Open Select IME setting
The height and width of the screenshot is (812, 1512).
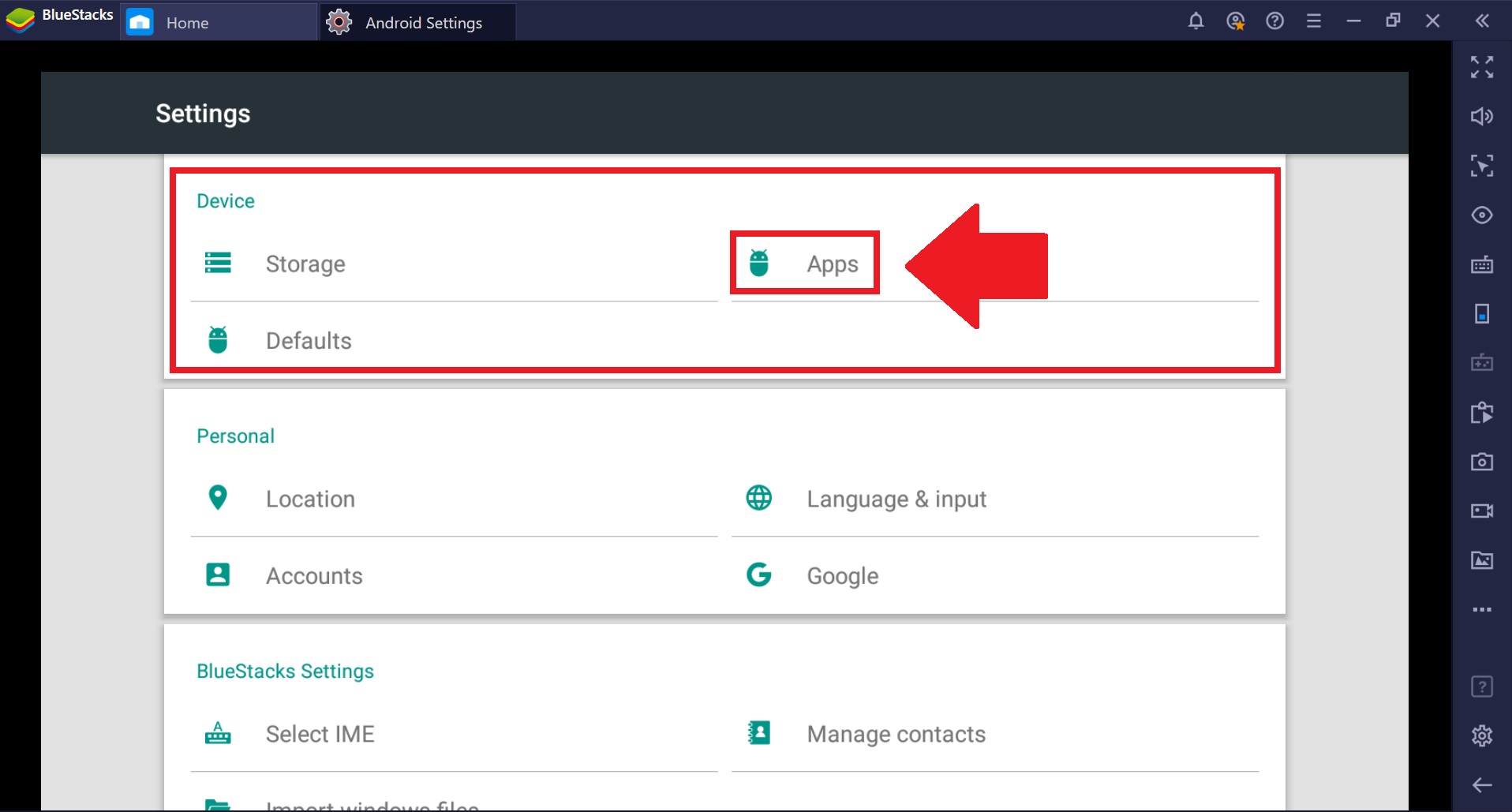pos(454,734)
